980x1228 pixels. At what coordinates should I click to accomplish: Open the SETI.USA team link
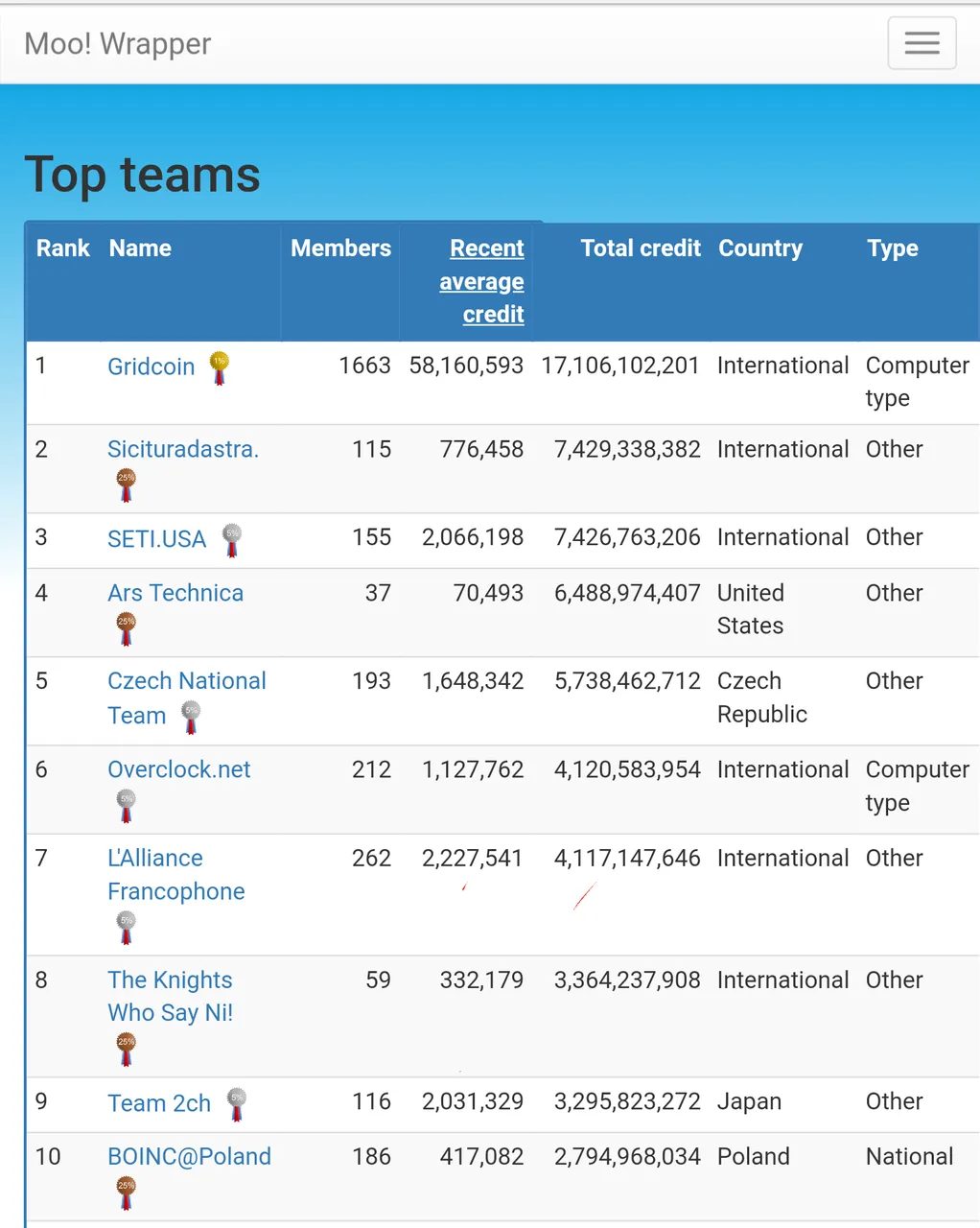(x=156, y=539)
